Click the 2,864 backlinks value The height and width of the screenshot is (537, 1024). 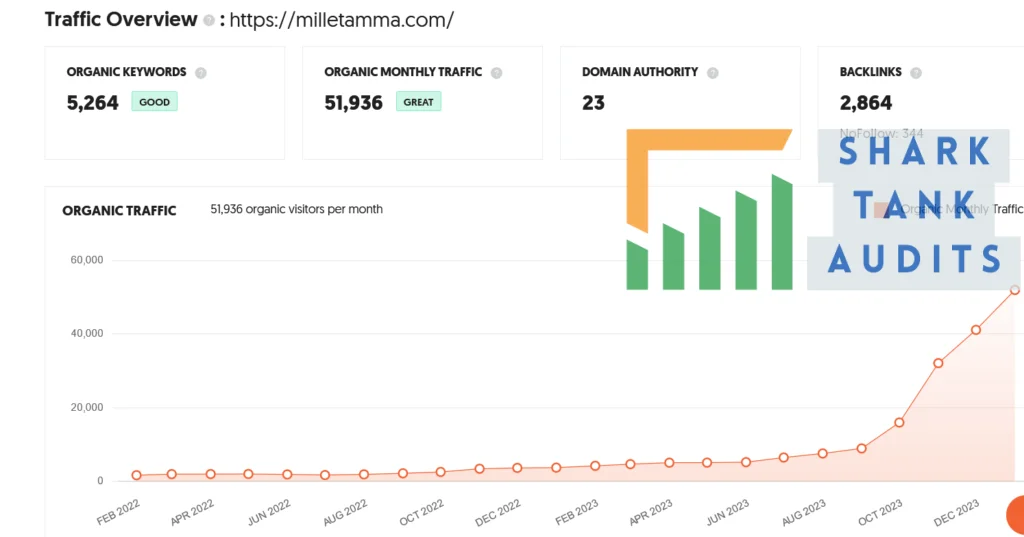pyautogui.click(x=866, y=103)
